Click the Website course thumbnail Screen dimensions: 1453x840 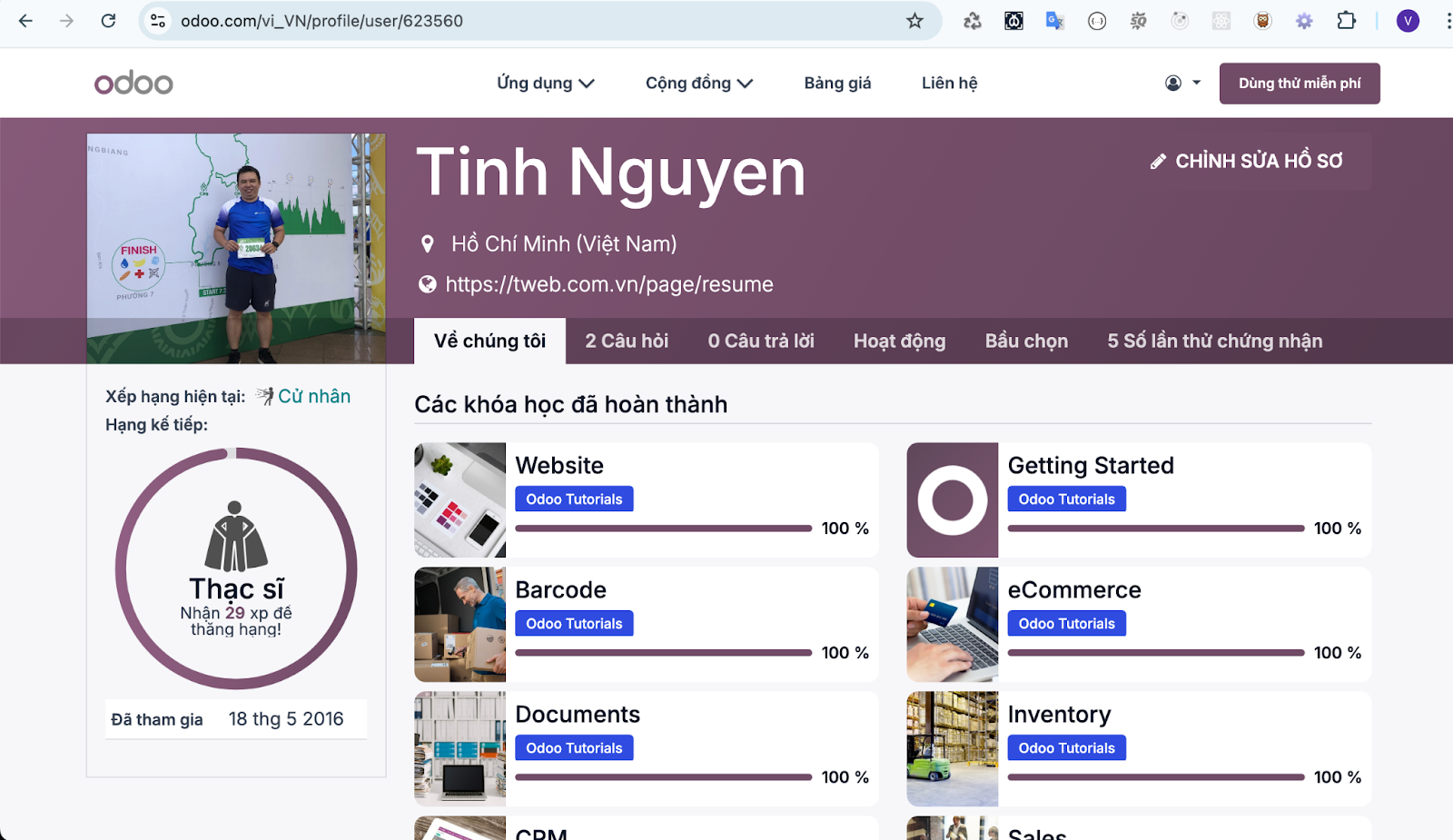tap(460, 499)
